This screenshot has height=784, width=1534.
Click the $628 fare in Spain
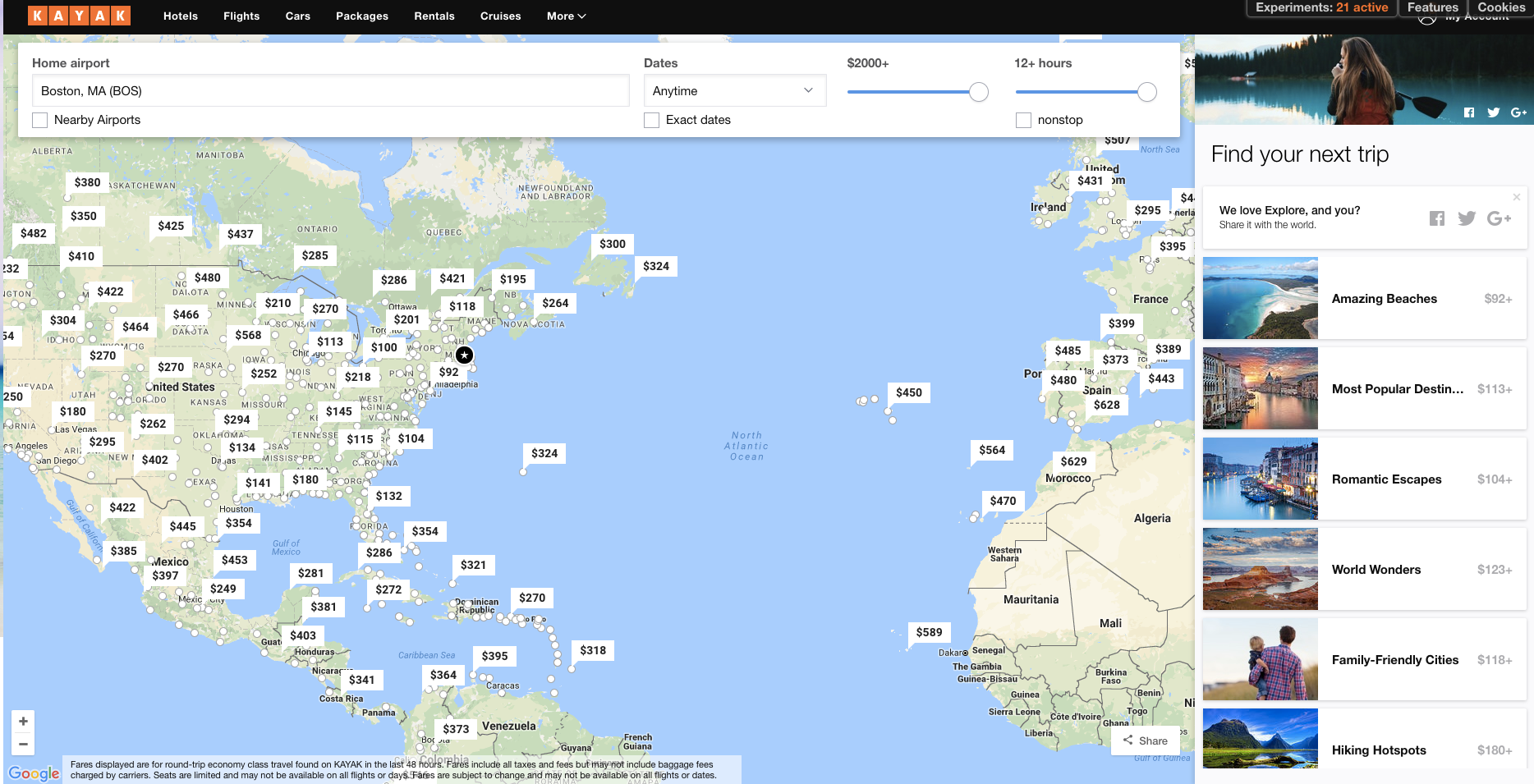[1107, 405]
